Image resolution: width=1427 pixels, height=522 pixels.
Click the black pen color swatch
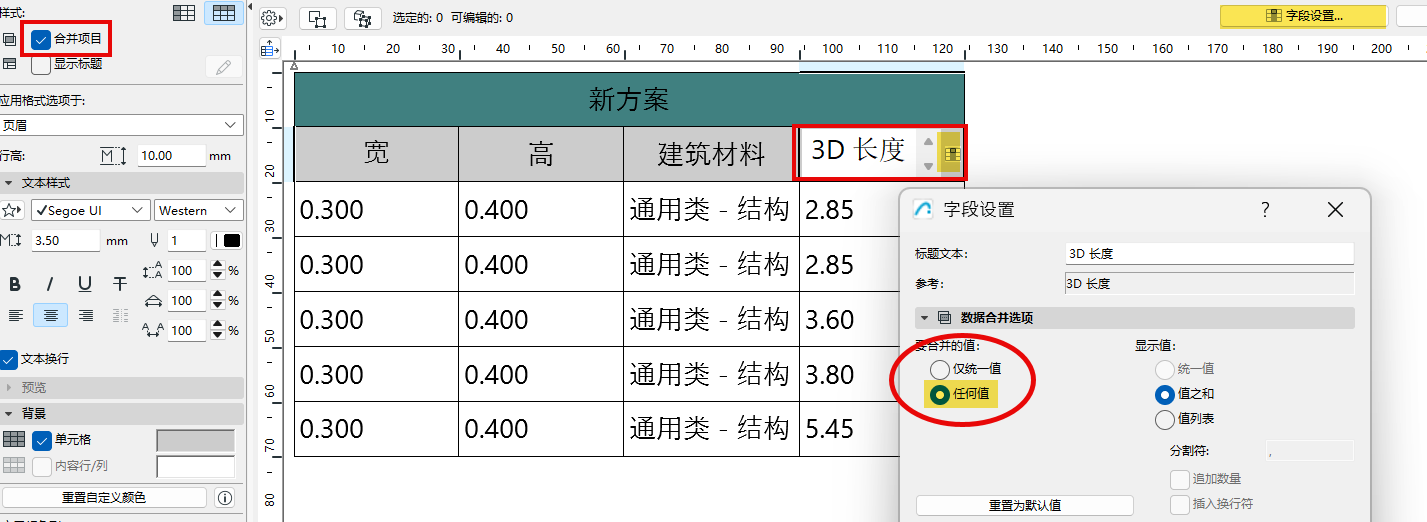click(232, 241)
